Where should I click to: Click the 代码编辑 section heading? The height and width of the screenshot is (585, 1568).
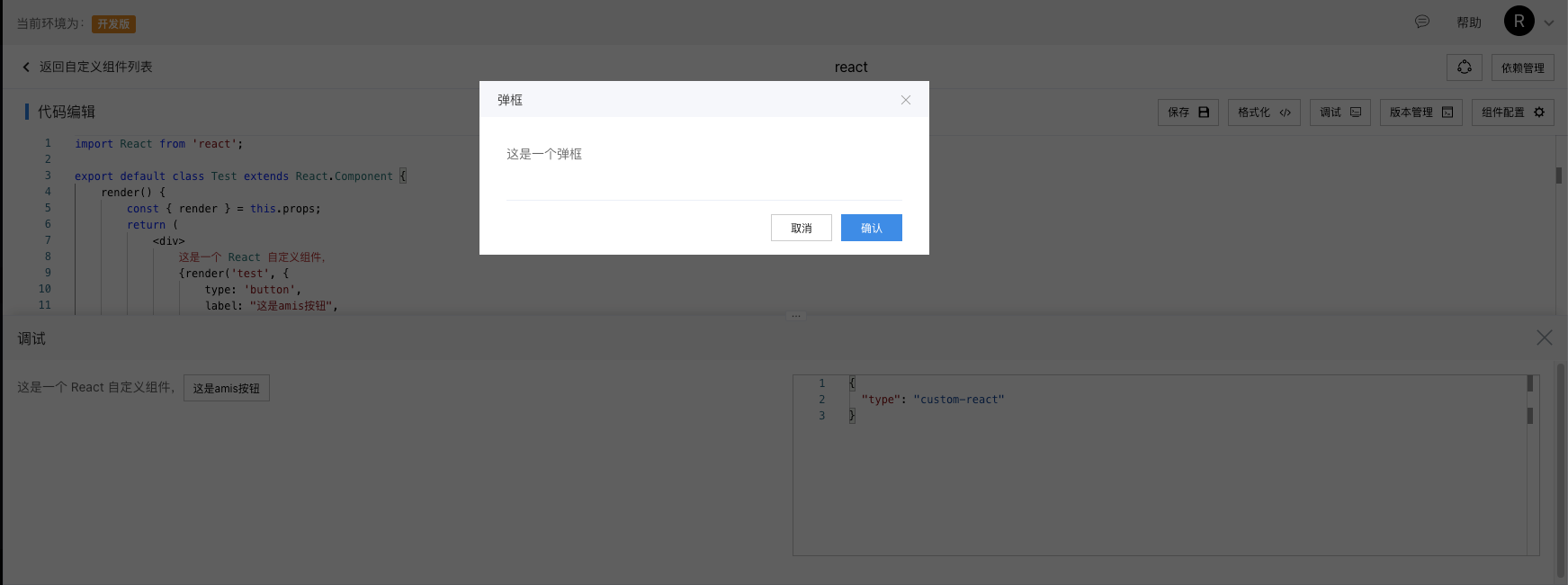point(67,112)
